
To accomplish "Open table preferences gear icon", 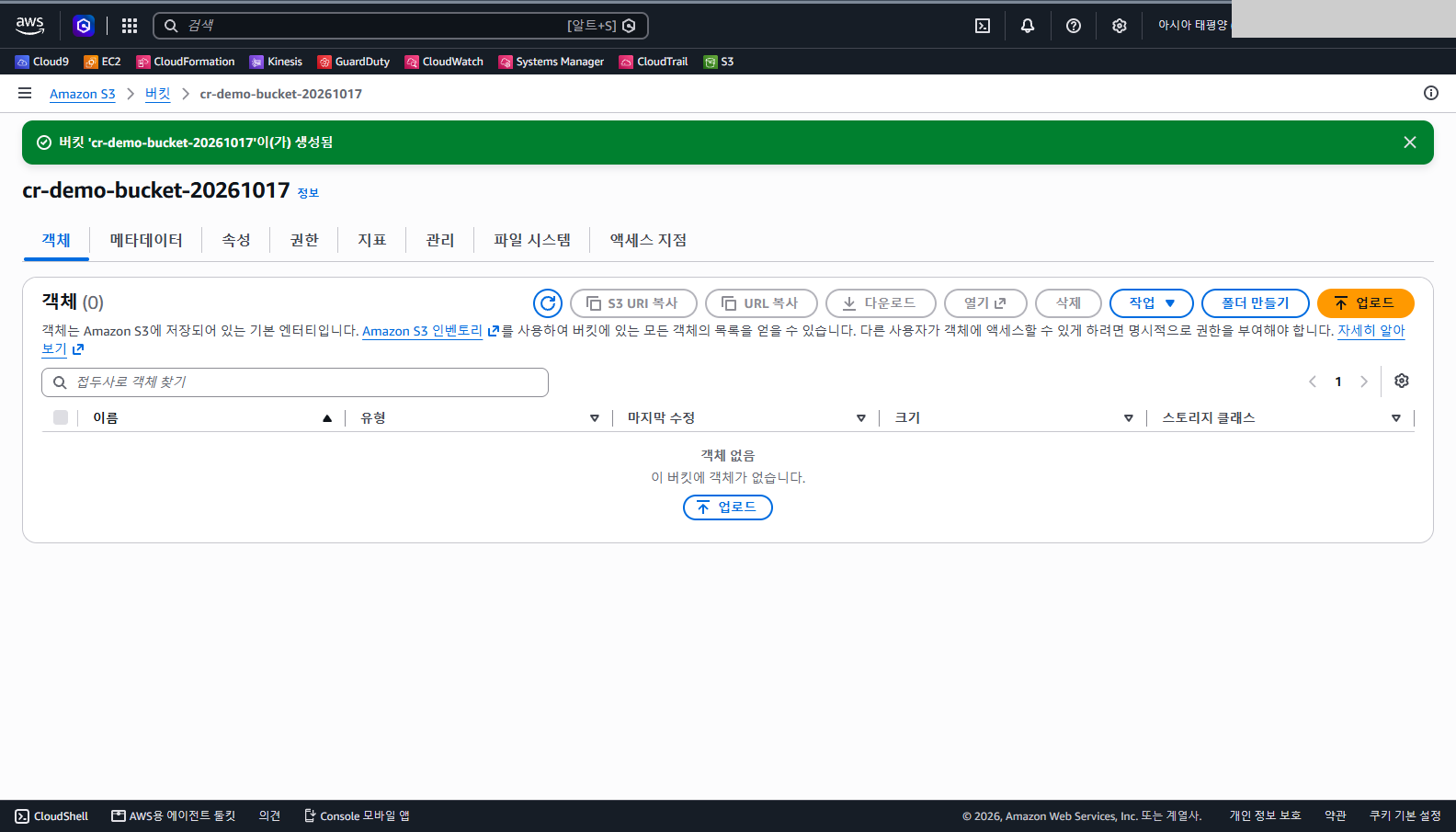I will (1402, 381).
